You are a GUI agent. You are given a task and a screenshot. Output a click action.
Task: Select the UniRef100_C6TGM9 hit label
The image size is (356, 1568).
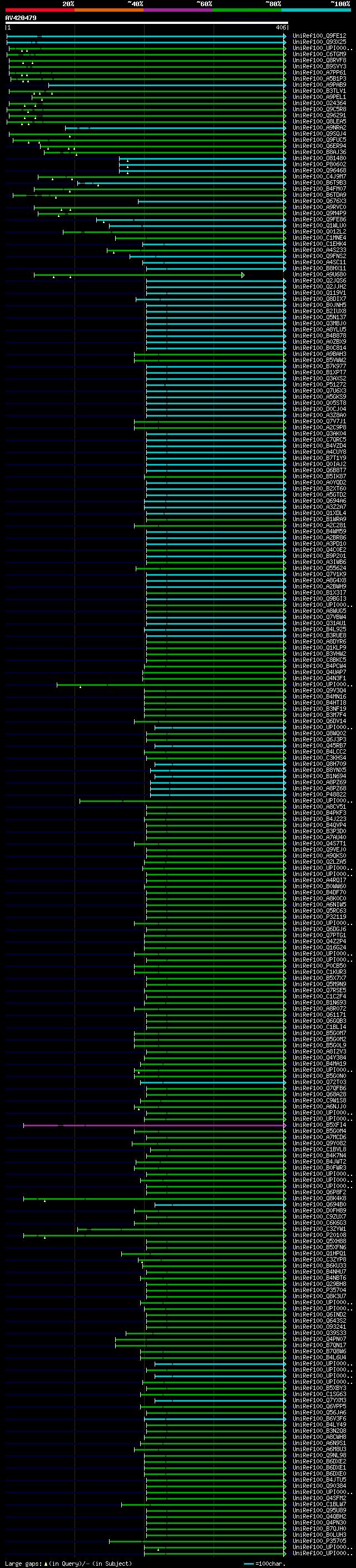(319, 54)
